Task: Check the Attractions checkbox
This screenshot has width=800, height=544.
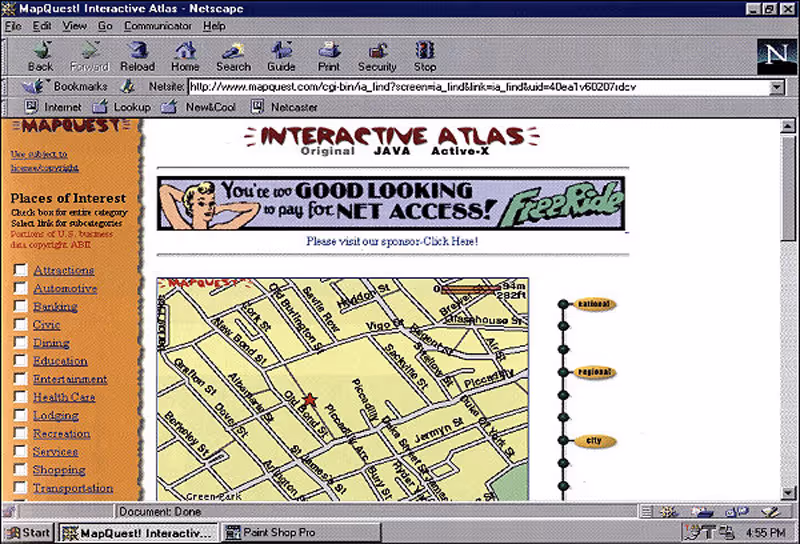Action: (20, 269)
